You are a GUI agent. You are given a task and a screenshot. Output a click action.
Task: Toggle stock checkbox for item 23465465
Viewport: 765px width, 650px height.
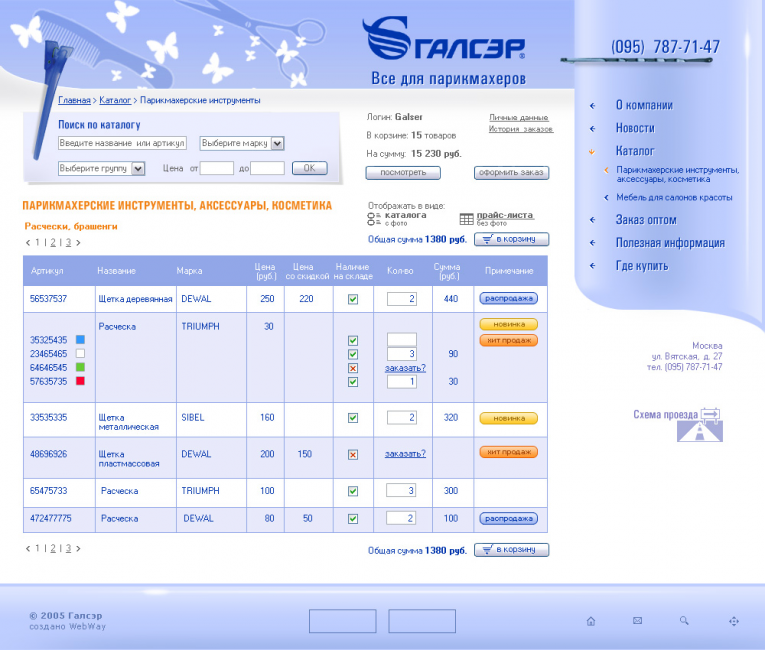(353, 354)
